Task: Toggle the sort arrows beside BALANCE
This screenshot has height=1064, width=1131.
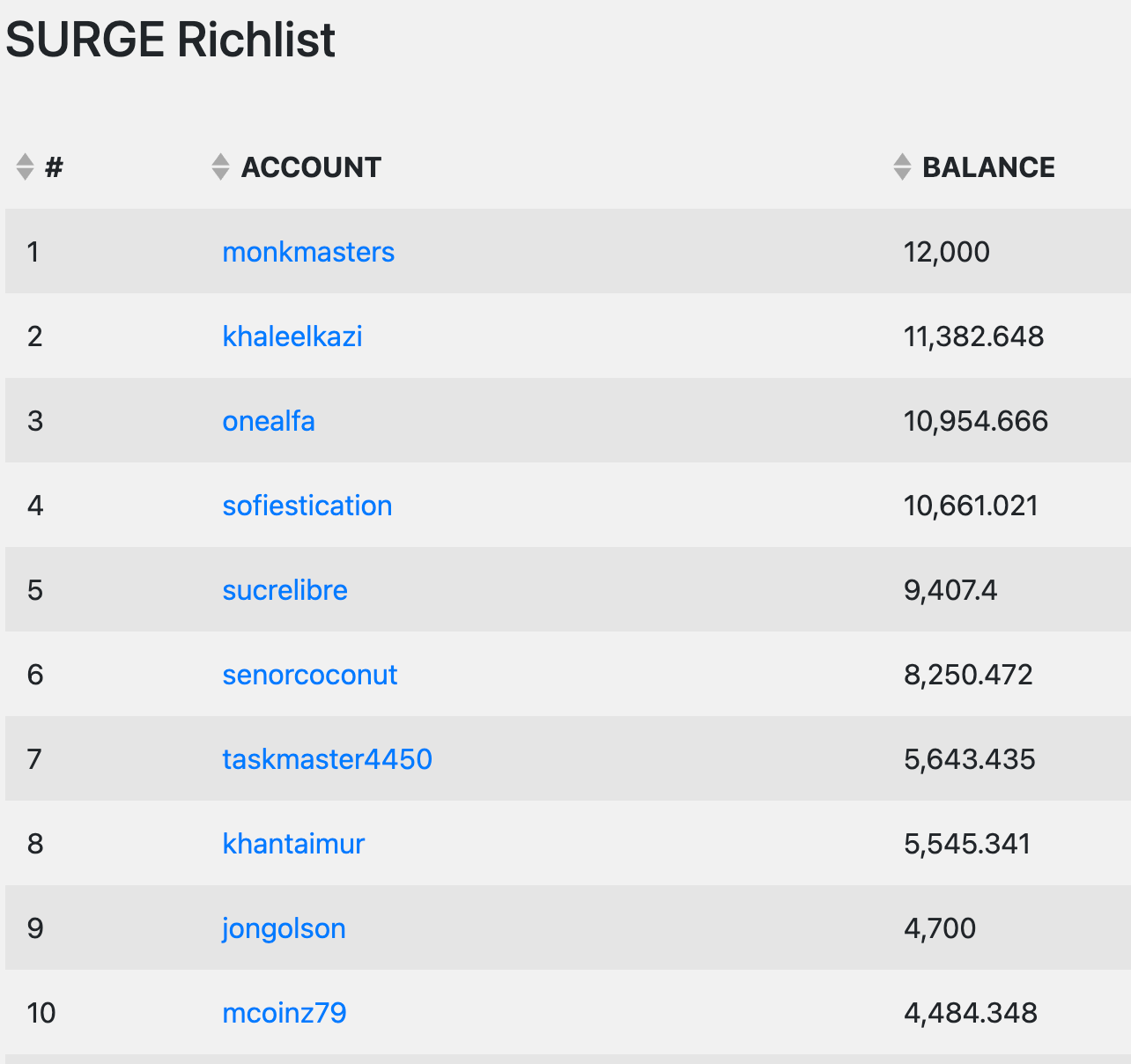Action: [902, 166]
